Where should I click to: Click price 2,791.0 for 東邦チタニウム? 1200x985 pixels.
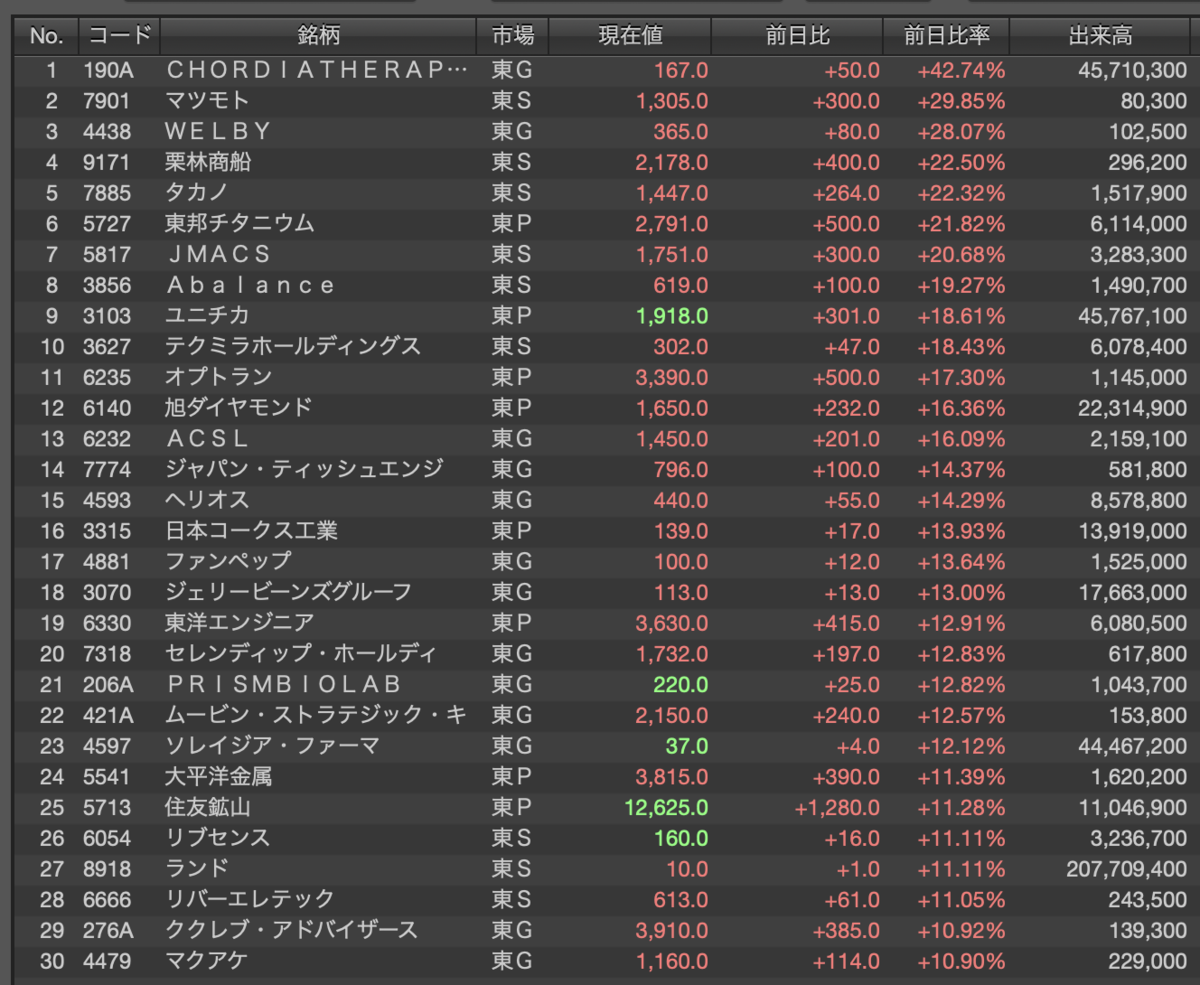click(671, 224)
